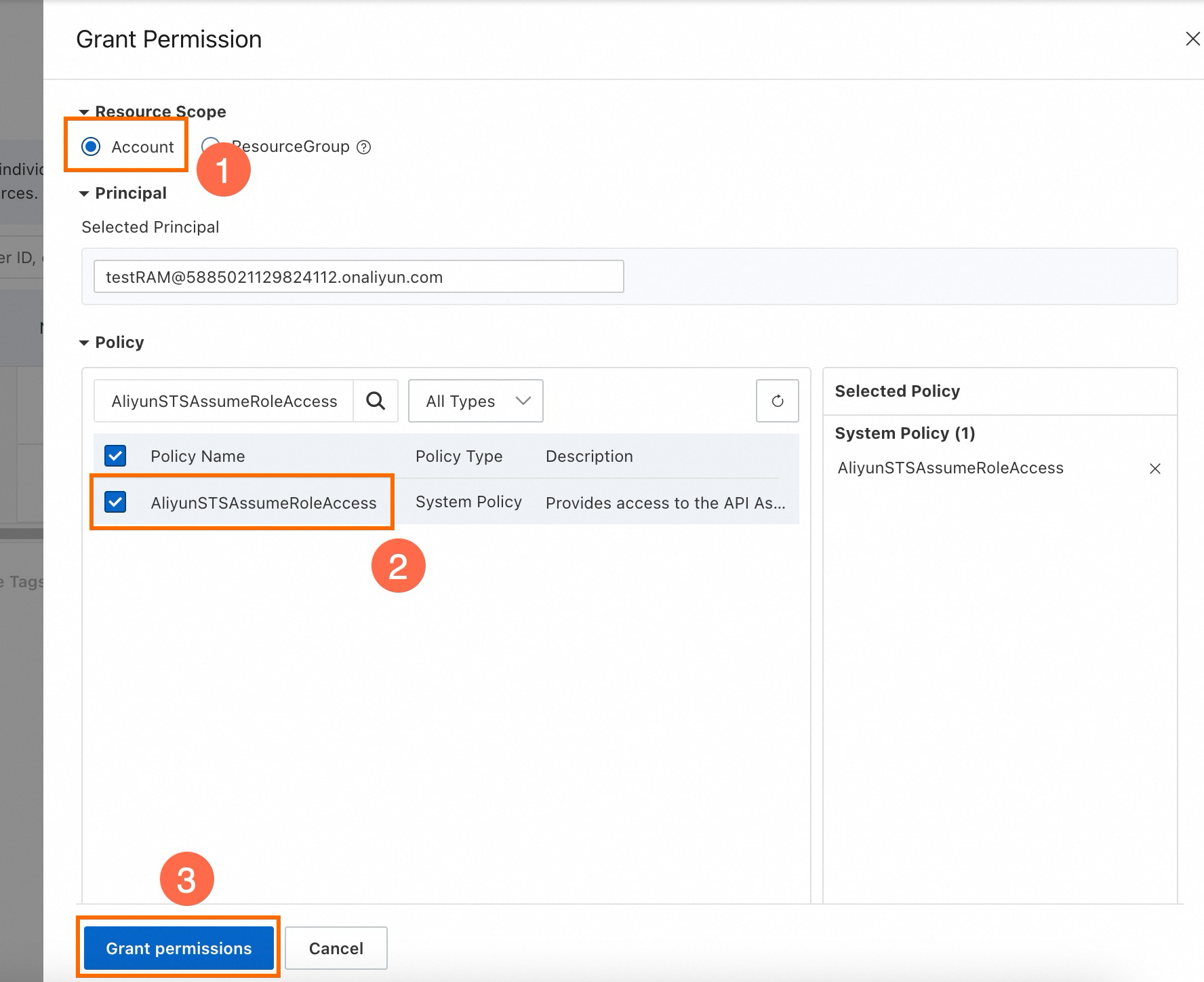Open ResourceGroup help tooltip icon
Image resolution: width=1204 pixels, height=982 pixels.
[x=364, y=147]
